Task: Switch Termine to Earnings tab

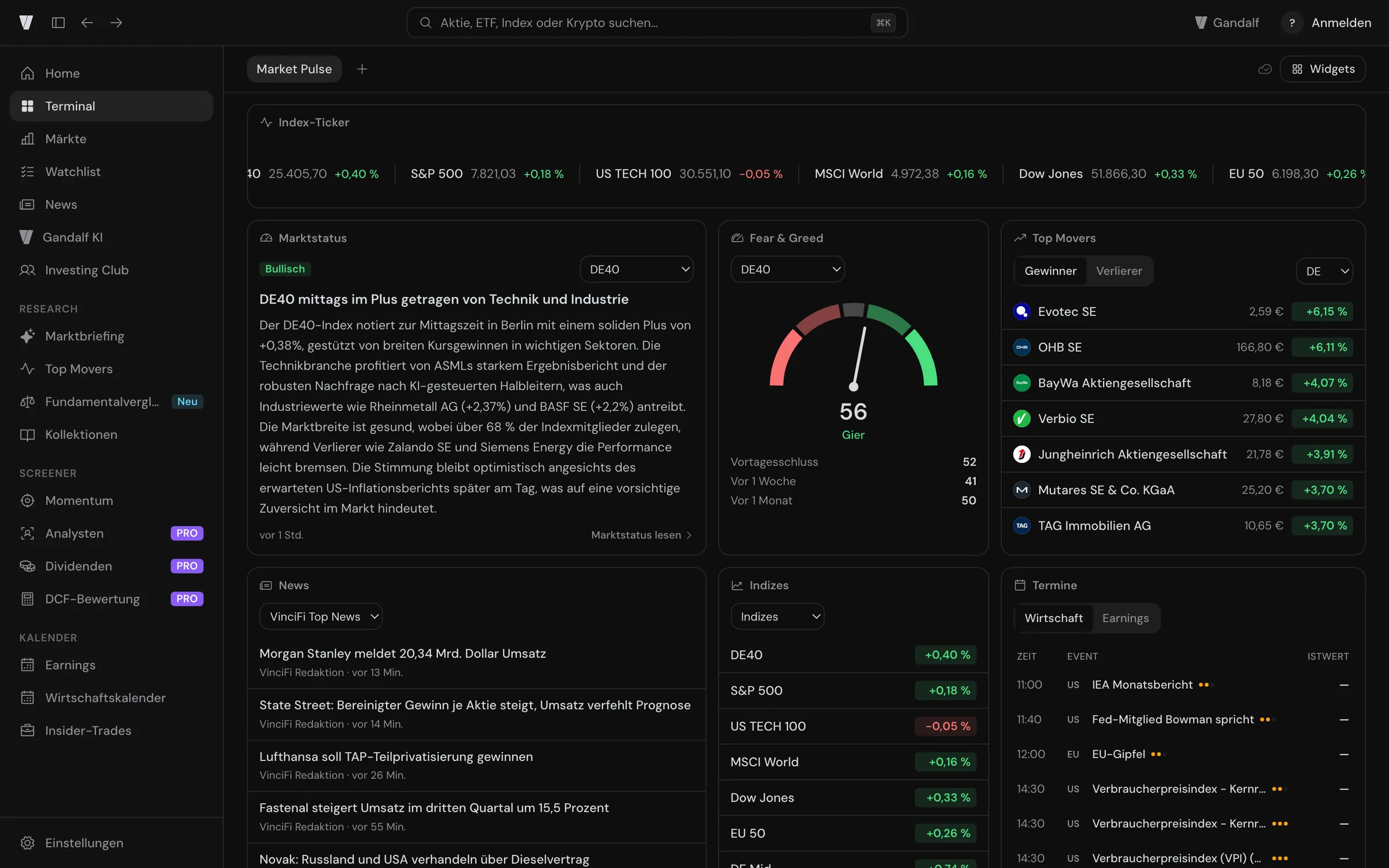Action: pos(1125,618)
